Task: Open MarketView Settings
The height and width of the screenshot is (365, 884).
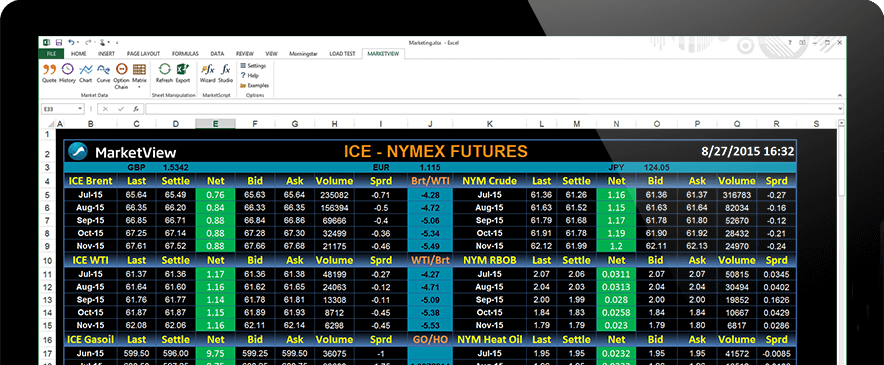Action: click(x=253, y=65)
